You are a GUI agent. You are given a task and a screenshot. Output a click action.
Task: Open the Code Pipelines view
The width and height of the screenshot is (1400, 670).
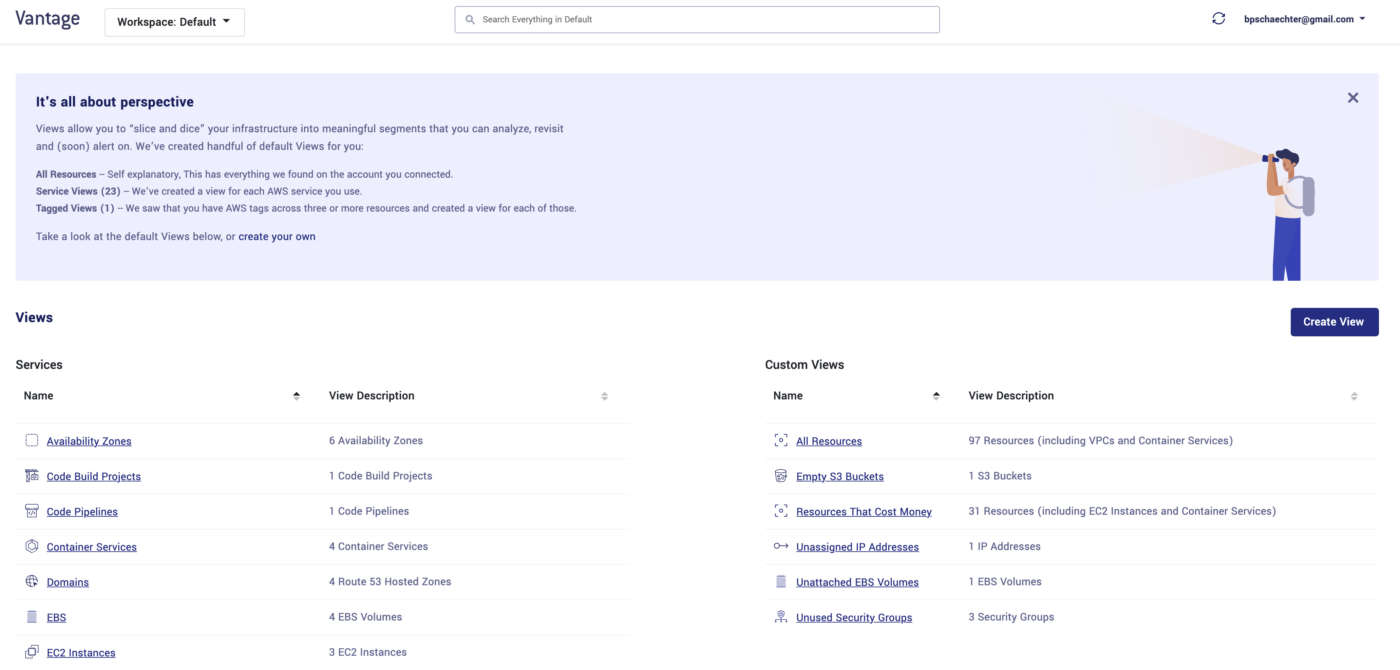tap(82, 512)
